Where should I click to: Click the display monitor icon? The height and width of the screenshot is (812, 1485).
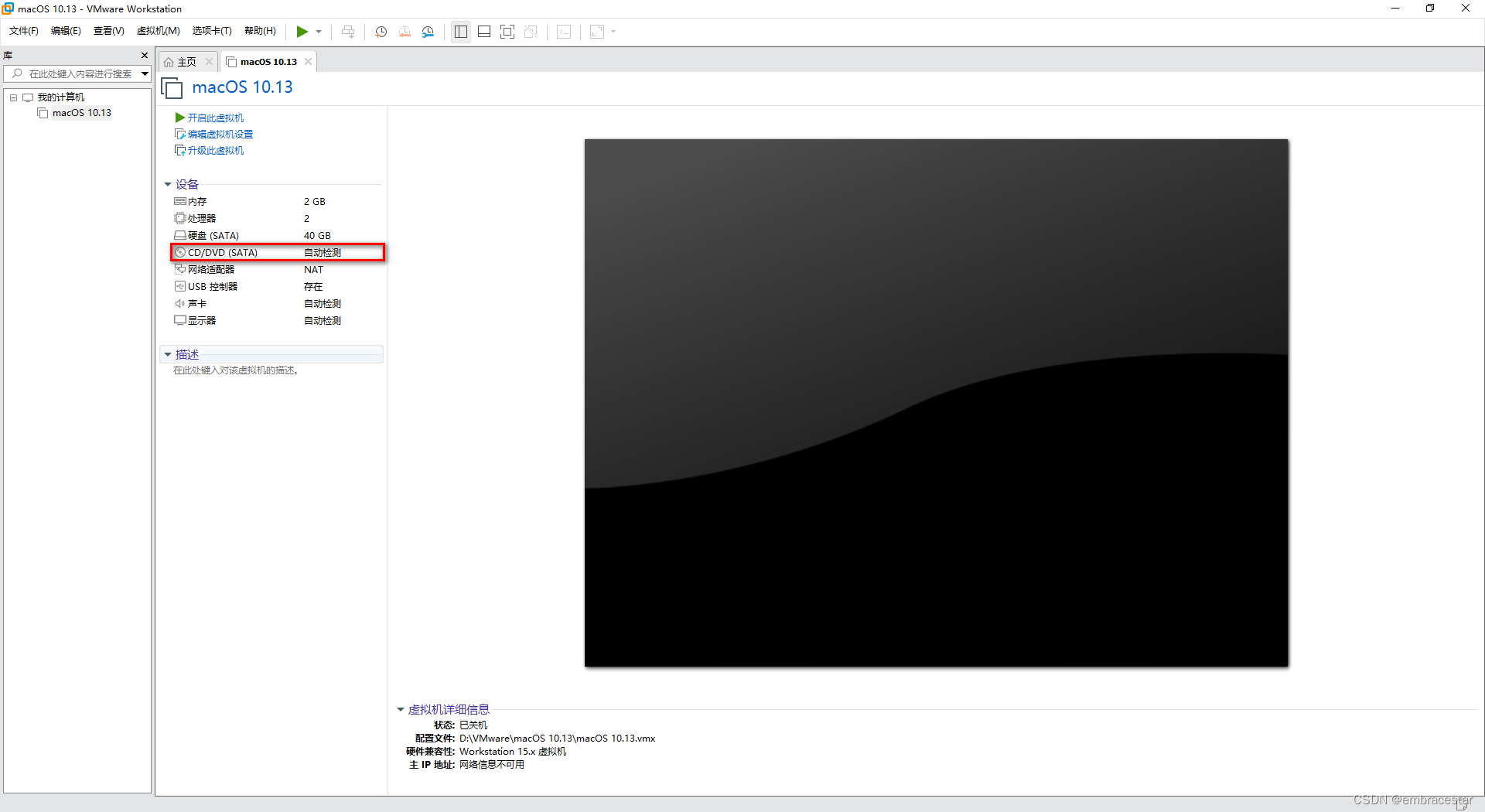tap(180, 320)
